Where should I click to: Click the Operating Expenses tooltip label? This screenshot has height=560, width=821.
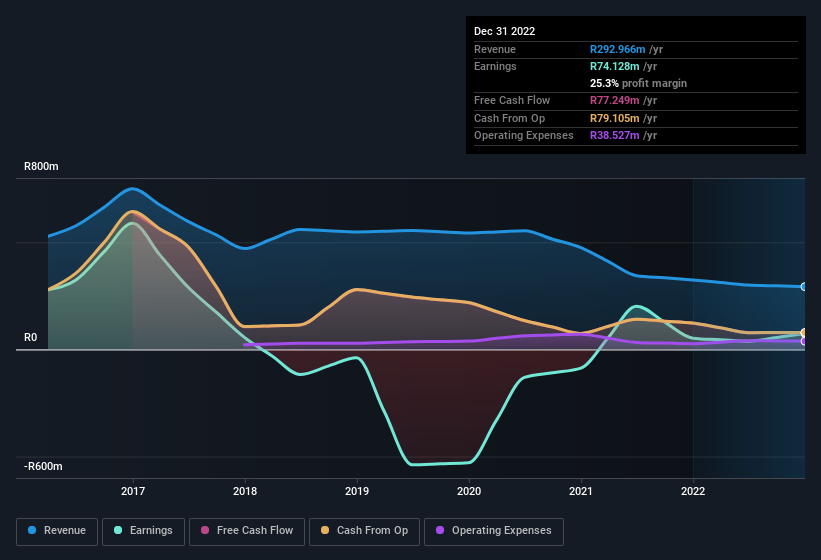[524, 136]
